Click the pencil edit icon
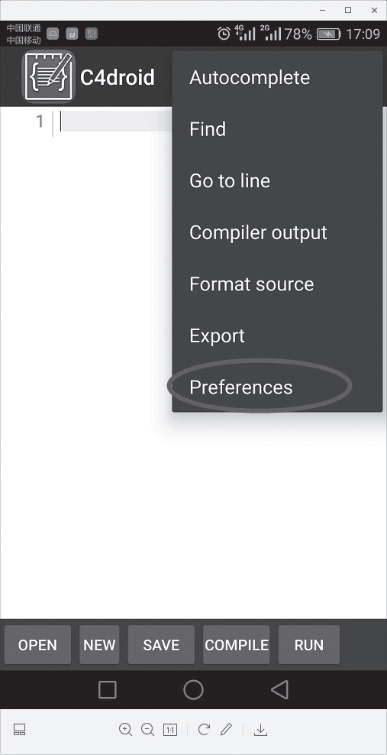The height and width of the screenshot is (755, 387). 226,729
